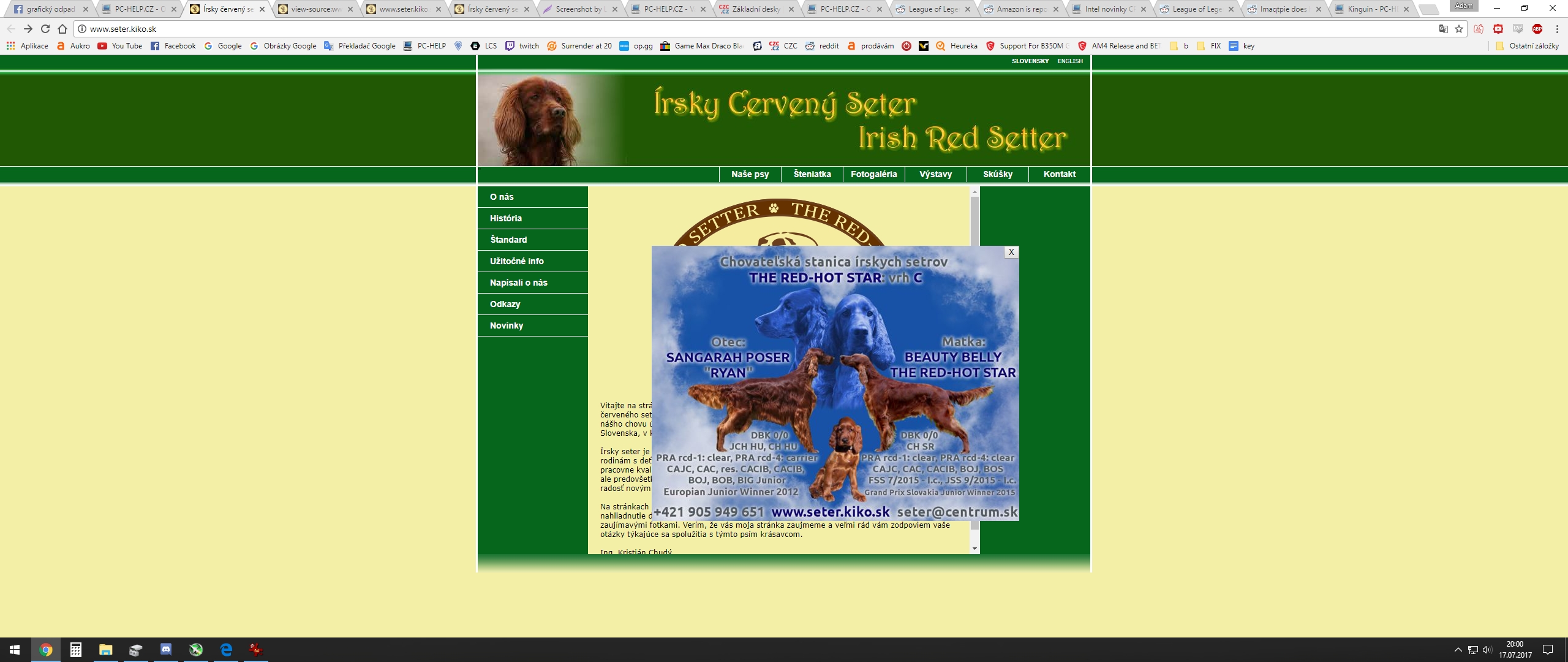Switch site language to SLOVENSKY
The height and width of the screenshot is (662, 1568).
pos(1030,61)
